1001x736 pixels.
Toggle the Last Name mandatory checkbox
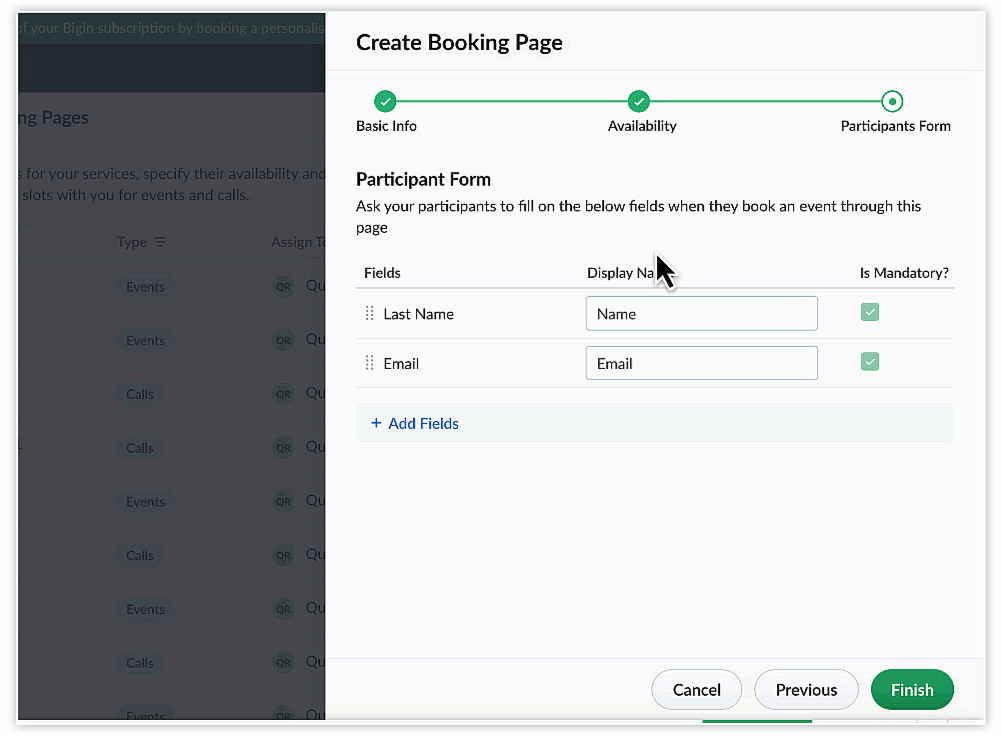click(x=870, y=313)
